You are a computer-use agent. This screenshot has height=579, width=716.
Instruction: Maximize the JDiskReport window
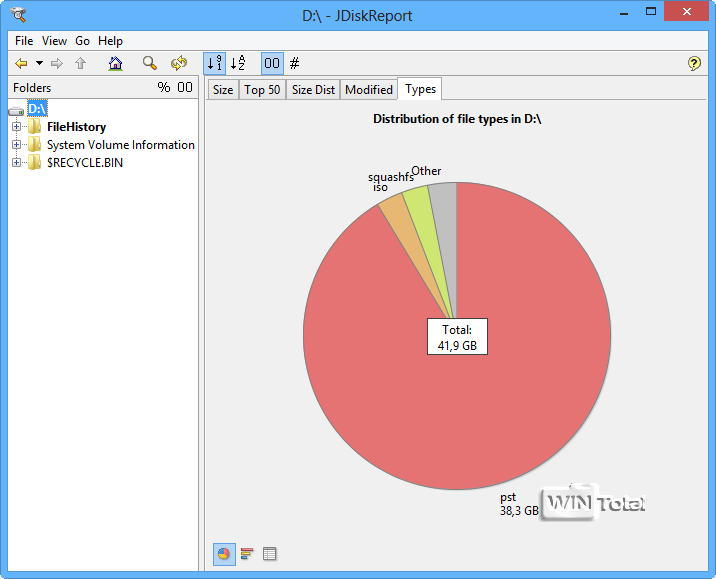pos(651,12)
